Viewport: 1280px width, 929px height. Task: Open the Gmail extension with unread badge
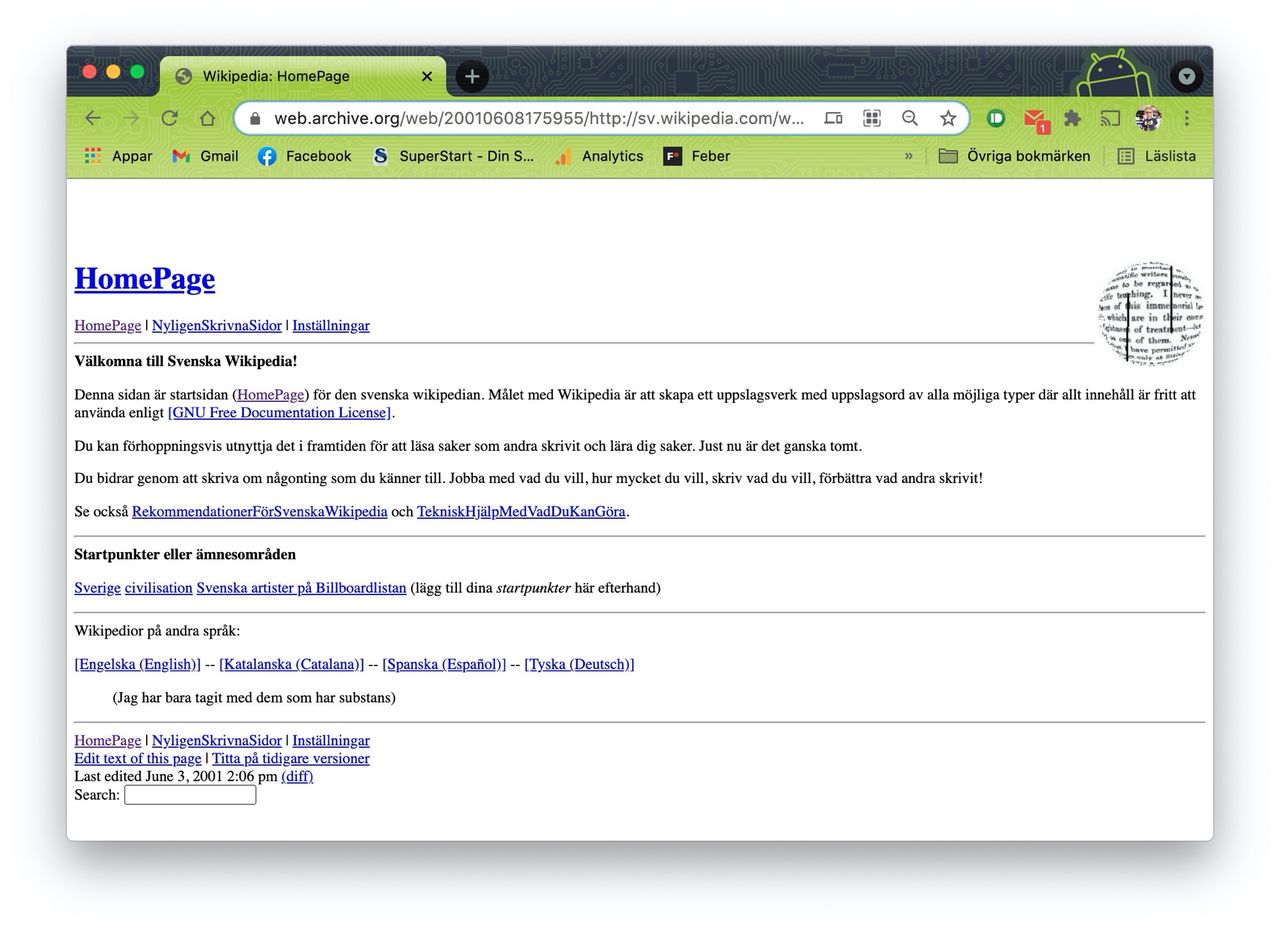pyautogui.click(x=1035, y=119)
